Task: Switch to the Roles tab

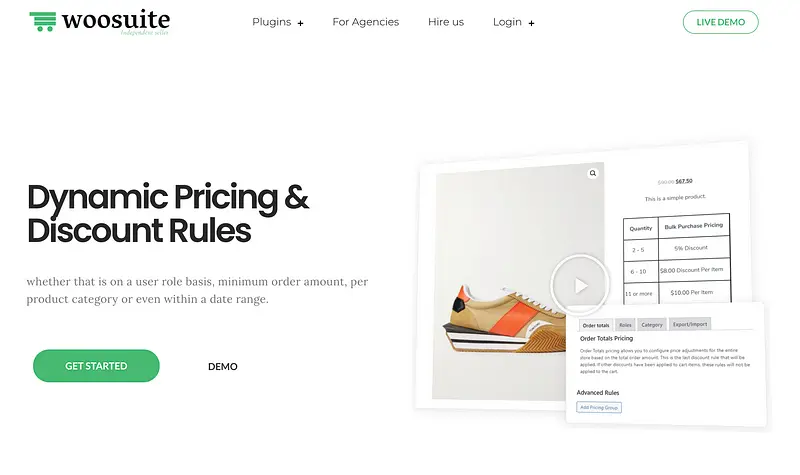Action: tap(625, 324)
